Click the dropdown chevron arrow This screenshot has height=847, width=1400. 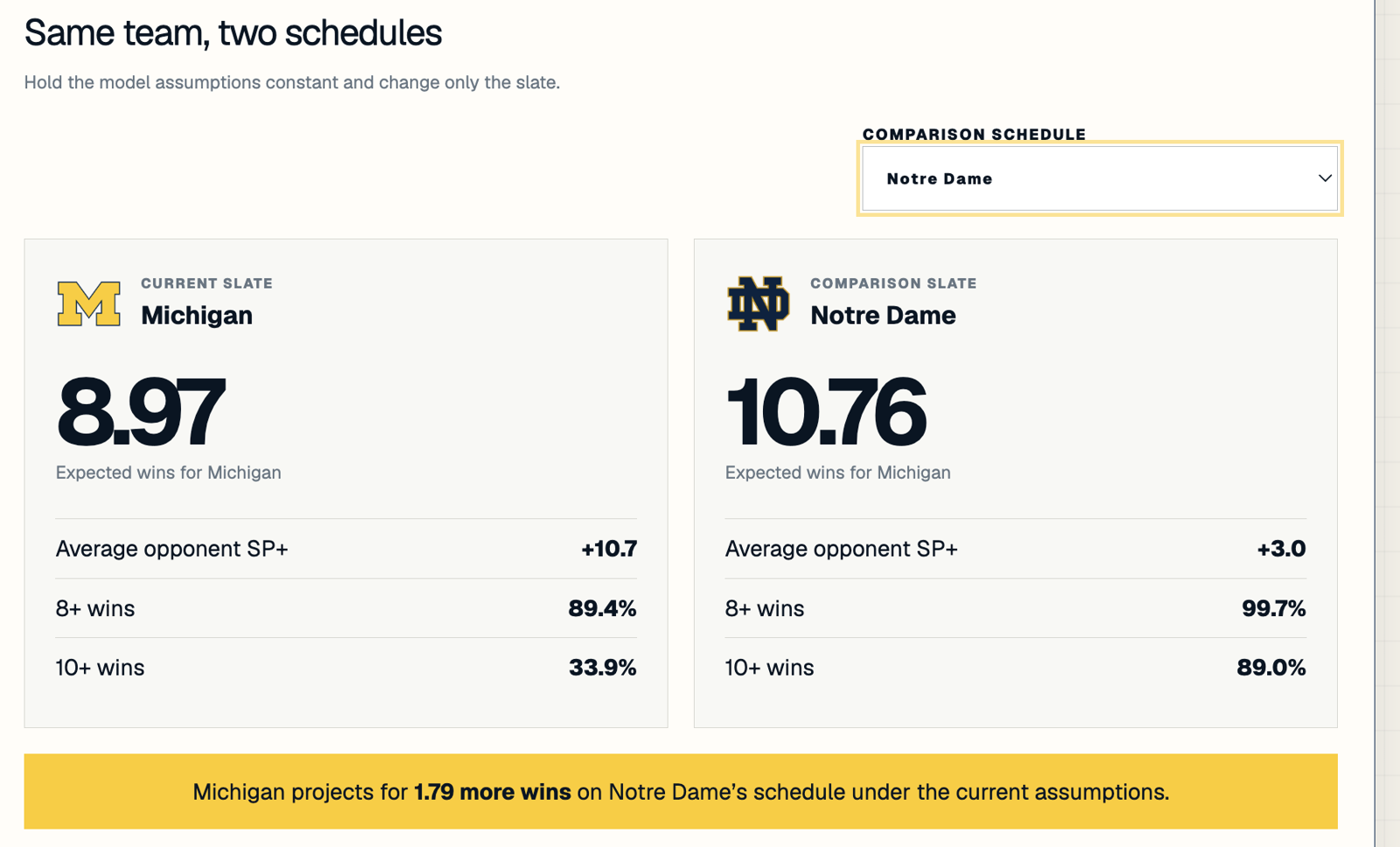(1325, 178)
